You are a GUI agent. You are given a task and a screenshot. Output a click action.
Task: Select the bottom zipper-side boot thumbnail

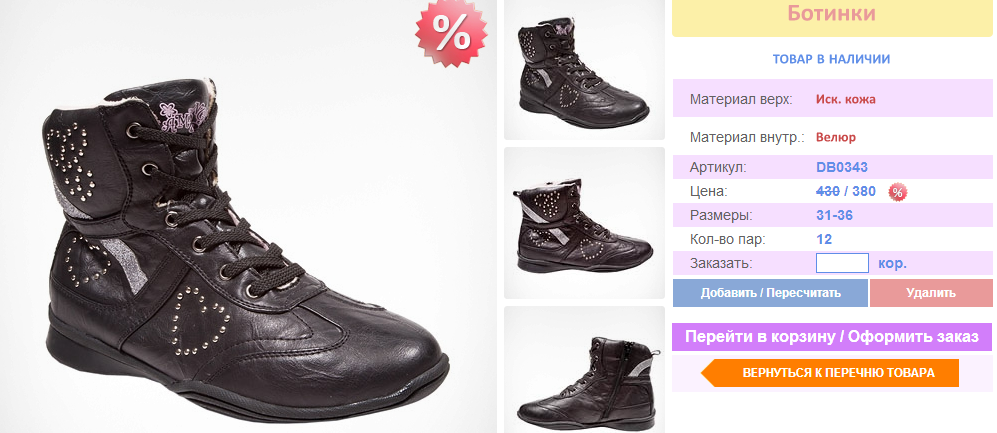tap(584, 372)
